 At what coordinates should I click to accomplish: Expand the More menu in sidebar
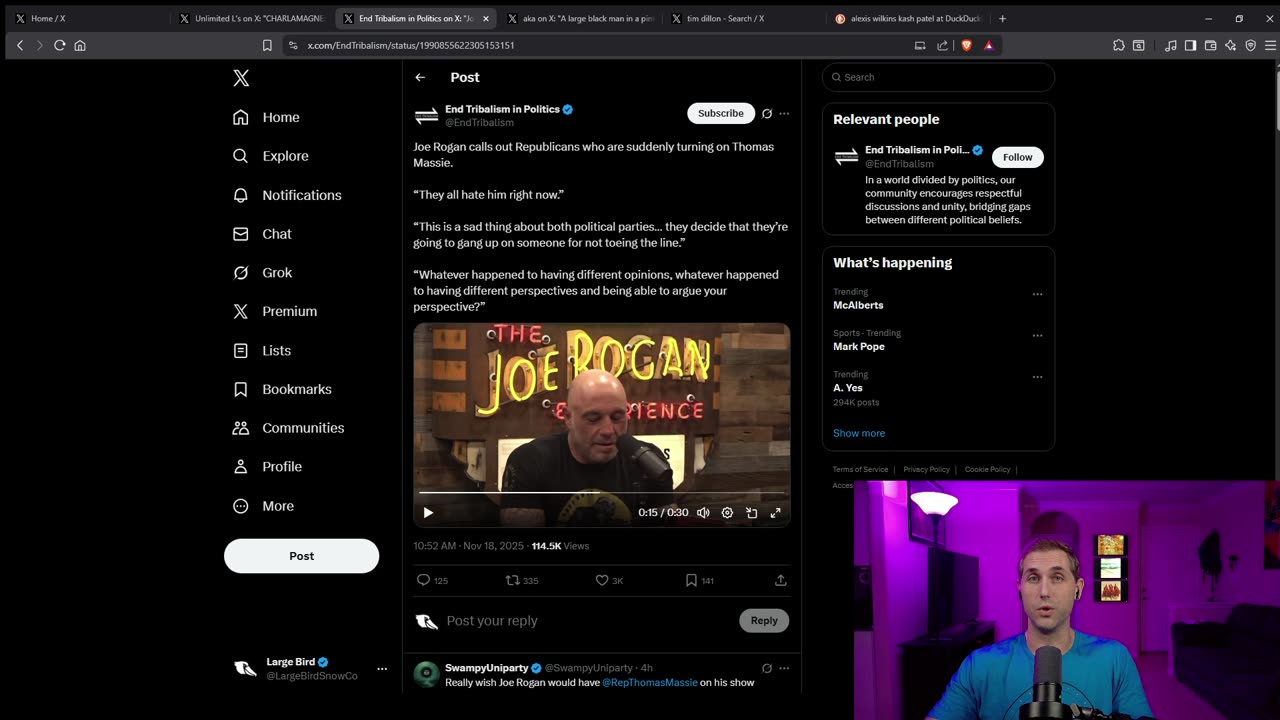pos(263,506)
